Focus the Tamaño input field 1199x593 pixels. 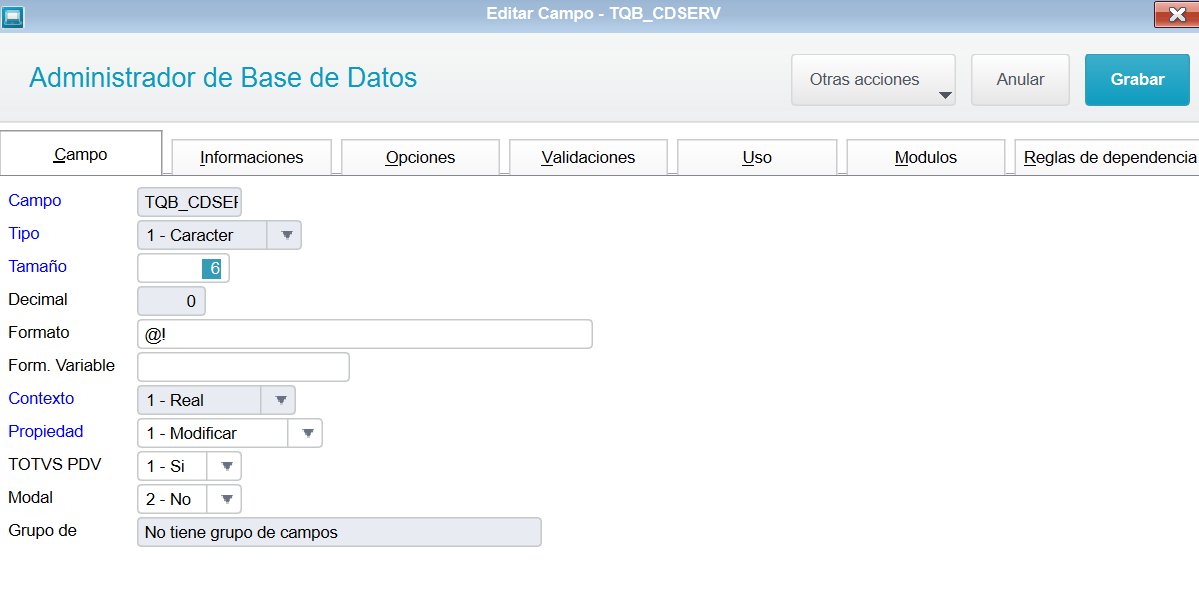[x=183, y=269]
